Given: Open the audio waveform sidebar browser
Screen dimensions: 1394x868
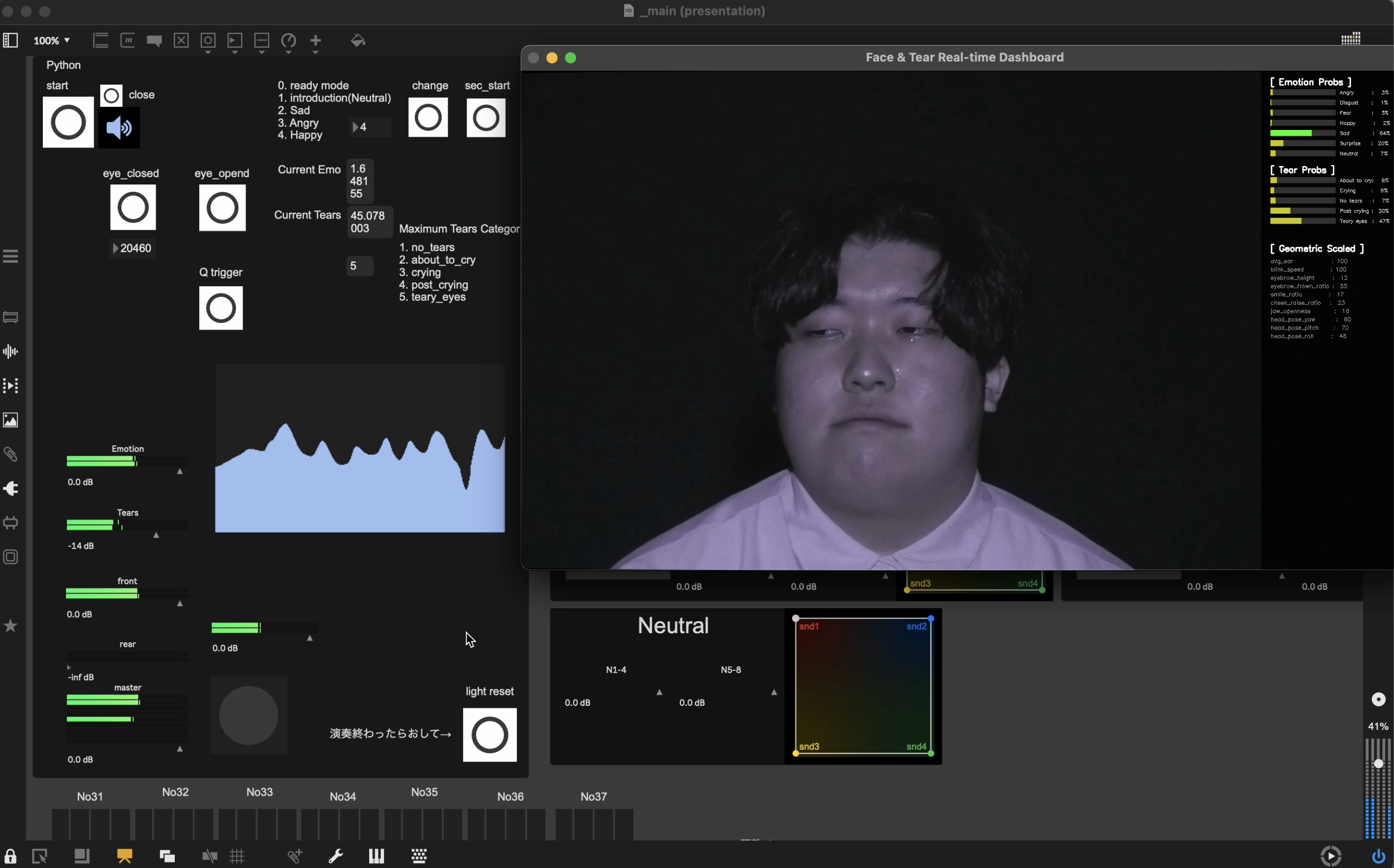Looking at the screenshot, I should (x=10, y=351).
